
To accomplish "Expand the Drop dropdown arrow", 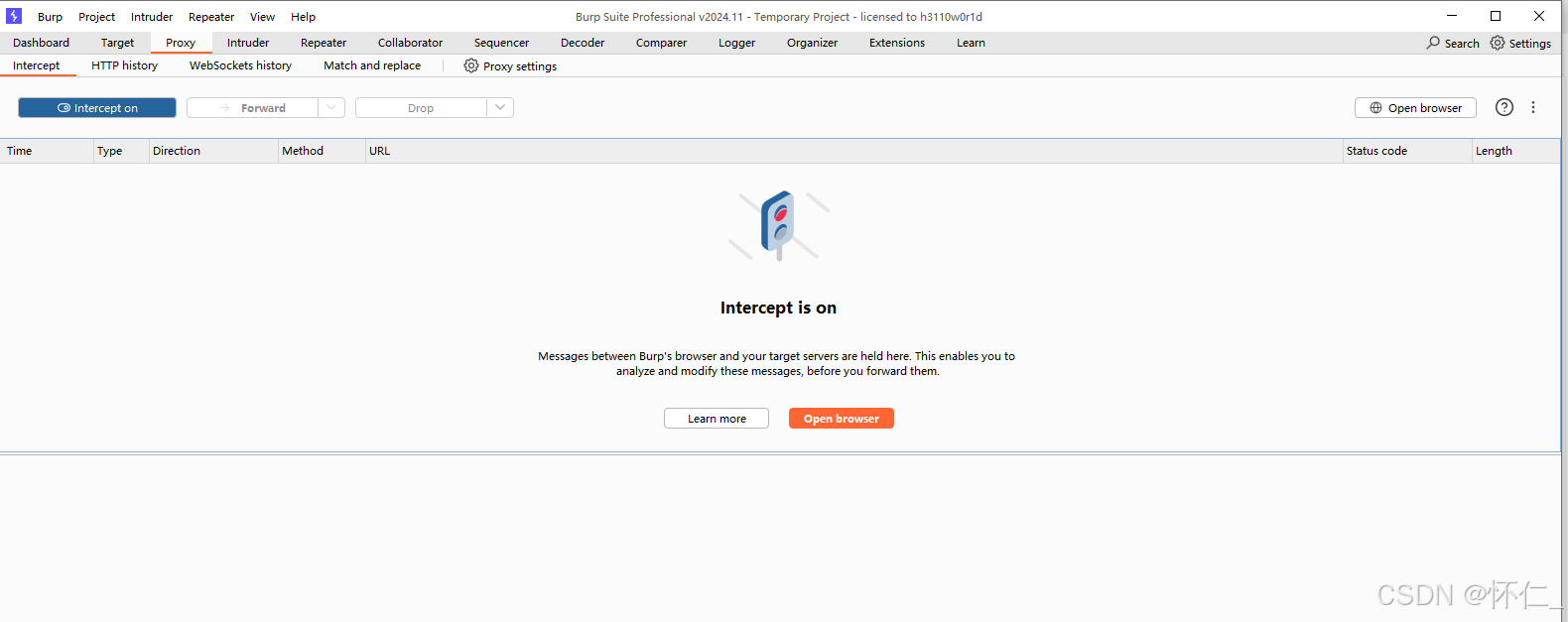I will [500, 108].
